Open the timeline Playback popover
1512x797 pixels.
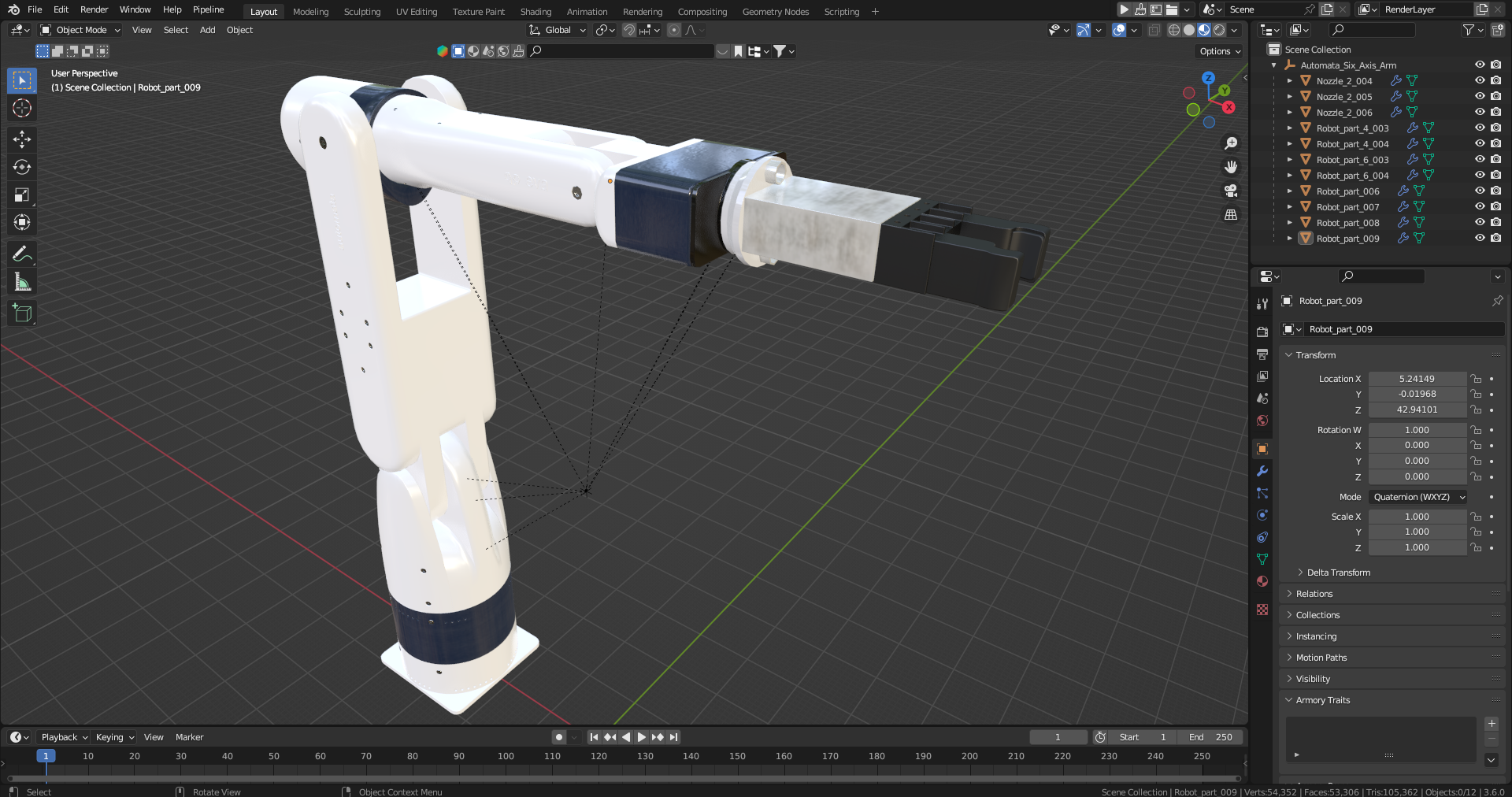[64, 737]
